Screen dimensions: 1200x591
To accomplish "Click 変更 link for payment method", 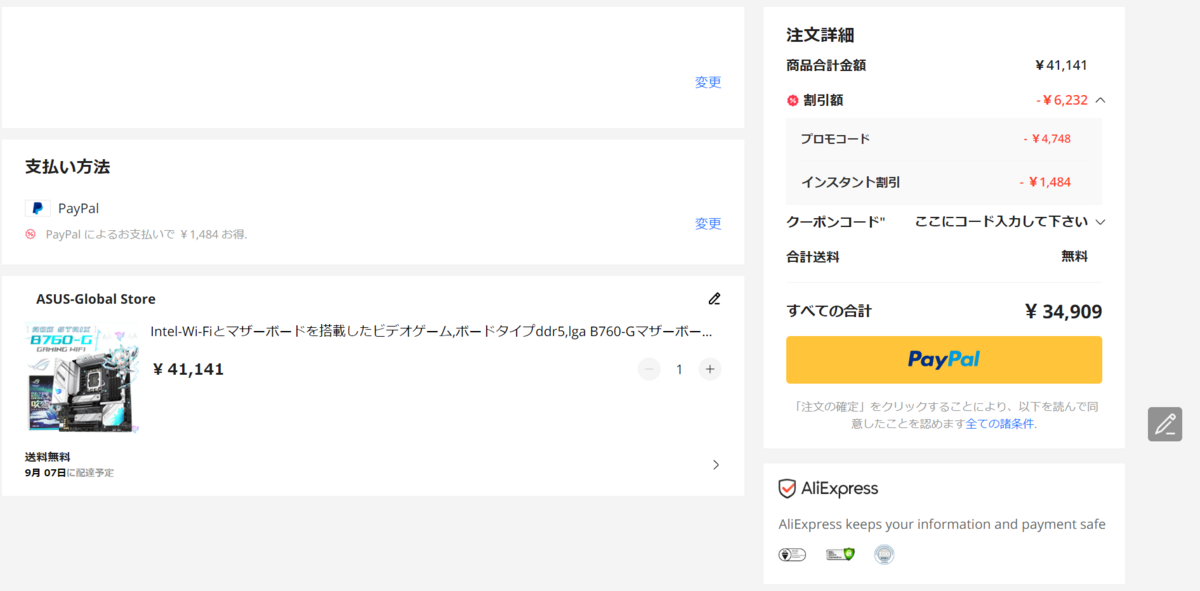I will (x=708, y=223).
